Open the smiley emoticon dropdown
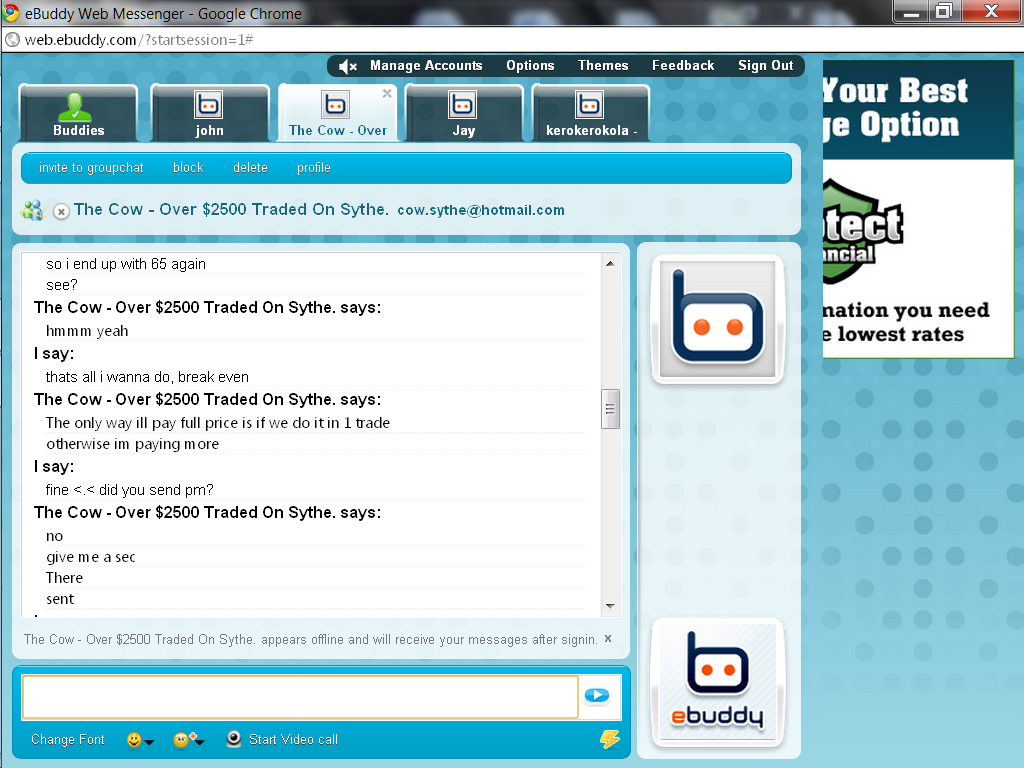Viewport: 1024px width, 768px height. click(140, 740)
